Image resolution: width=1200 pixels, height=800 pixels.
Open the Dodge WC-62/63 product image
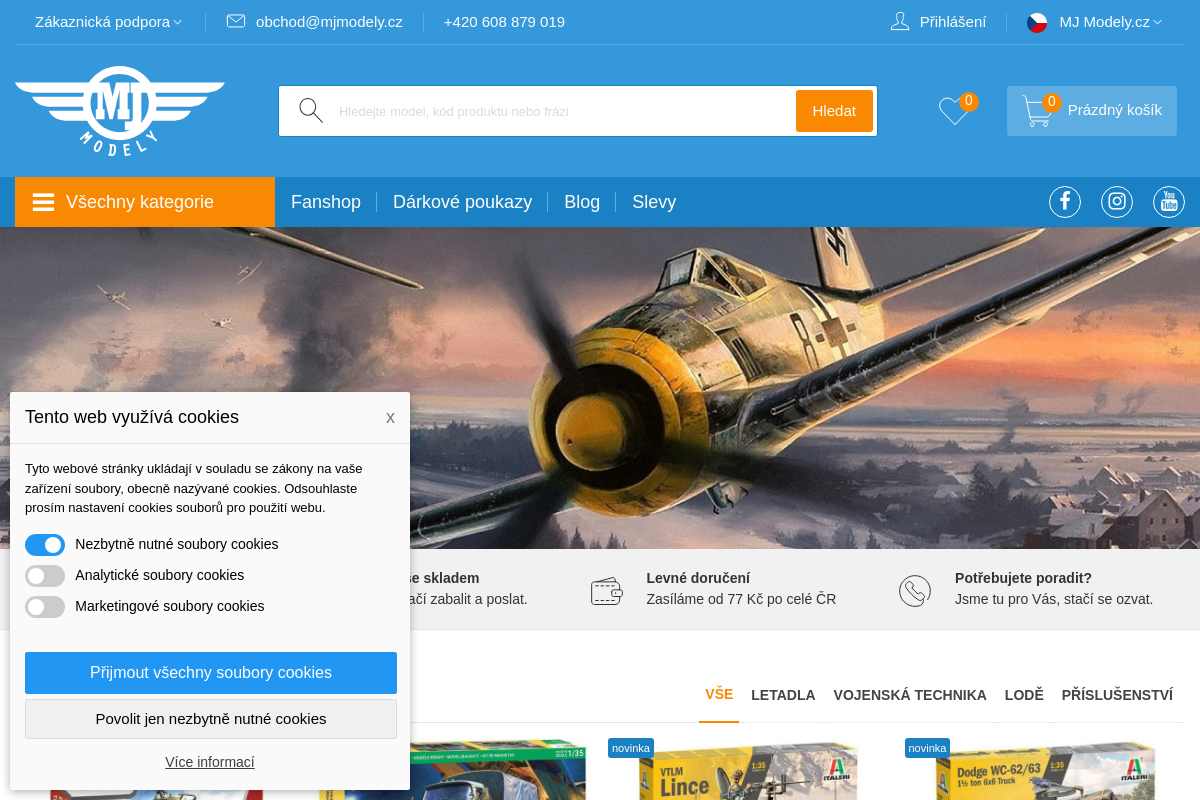(x=1045, y=770)
